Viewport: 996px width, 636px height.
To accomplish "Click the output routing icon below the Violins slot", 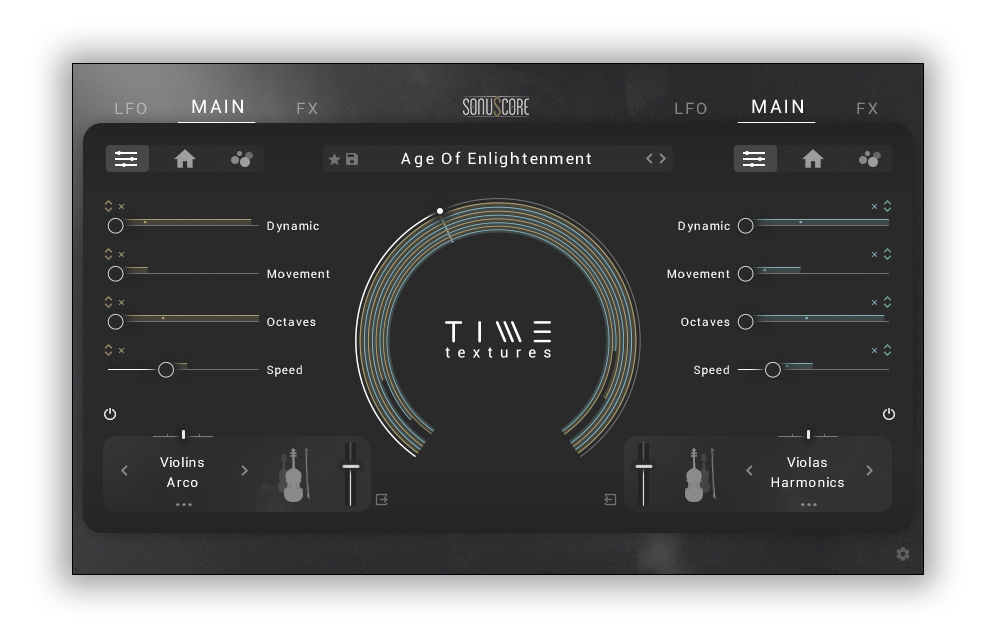I will click(381, 499).
